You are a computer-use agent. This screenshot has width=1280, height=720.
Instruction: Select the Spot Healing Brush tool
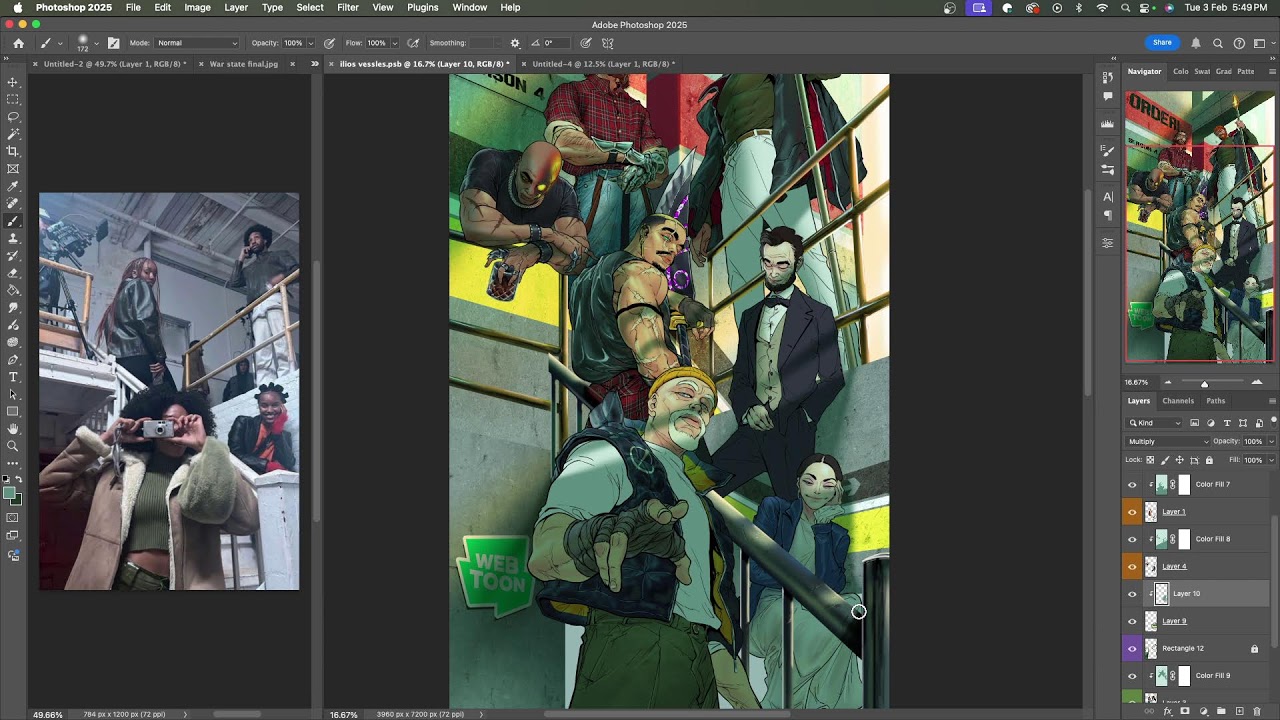[x=13, y=203]
